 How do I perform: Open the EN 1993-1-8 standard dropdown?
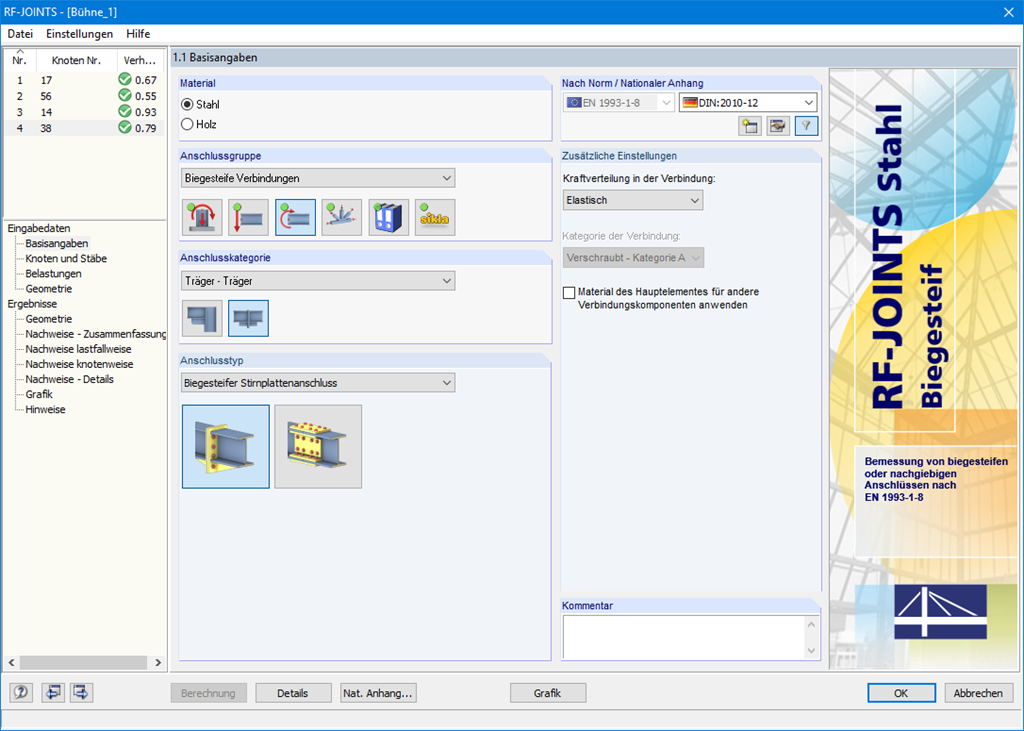click(618, 103)
